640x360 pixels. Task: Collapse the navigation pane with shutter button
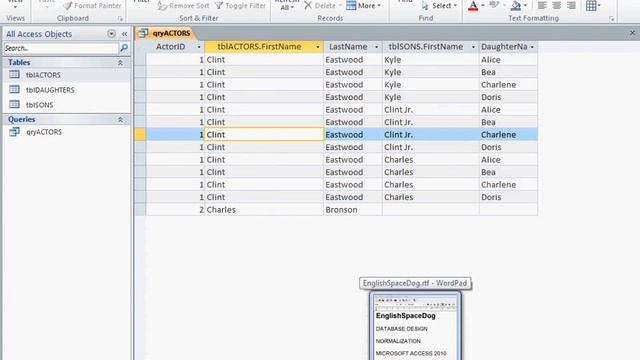[x=124, y=34]
